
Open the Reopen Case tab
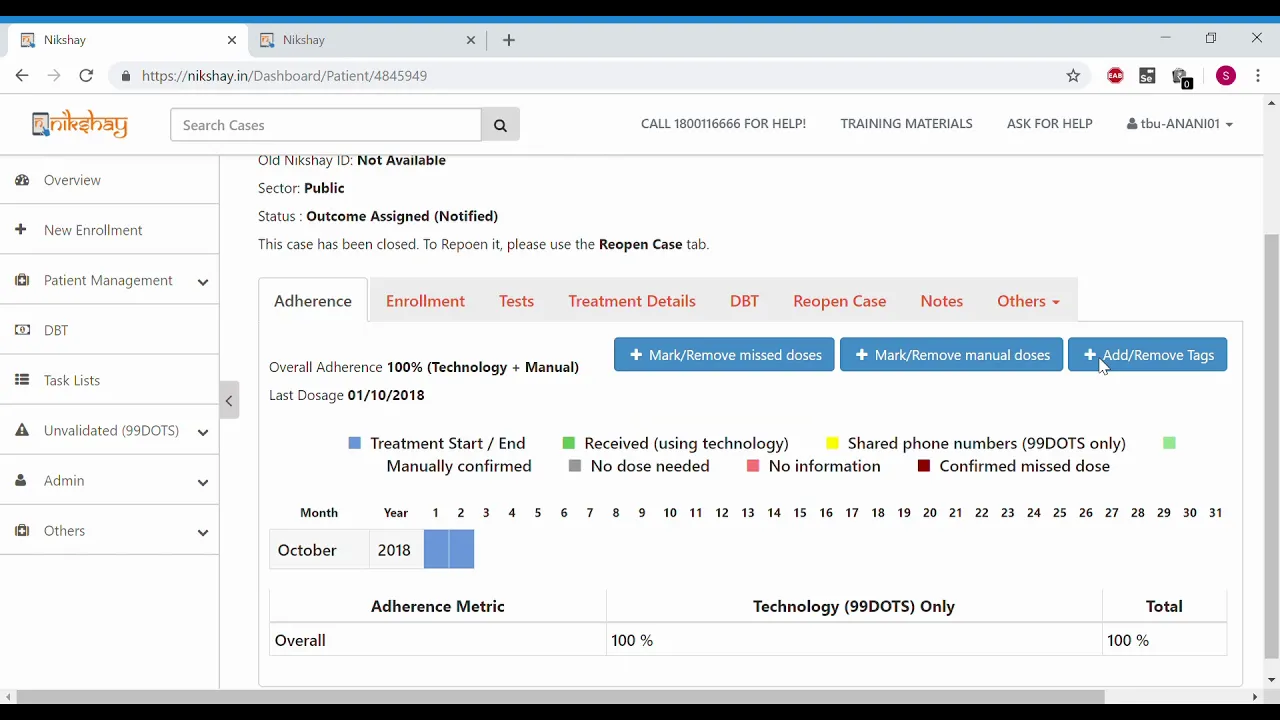(839, 301)
